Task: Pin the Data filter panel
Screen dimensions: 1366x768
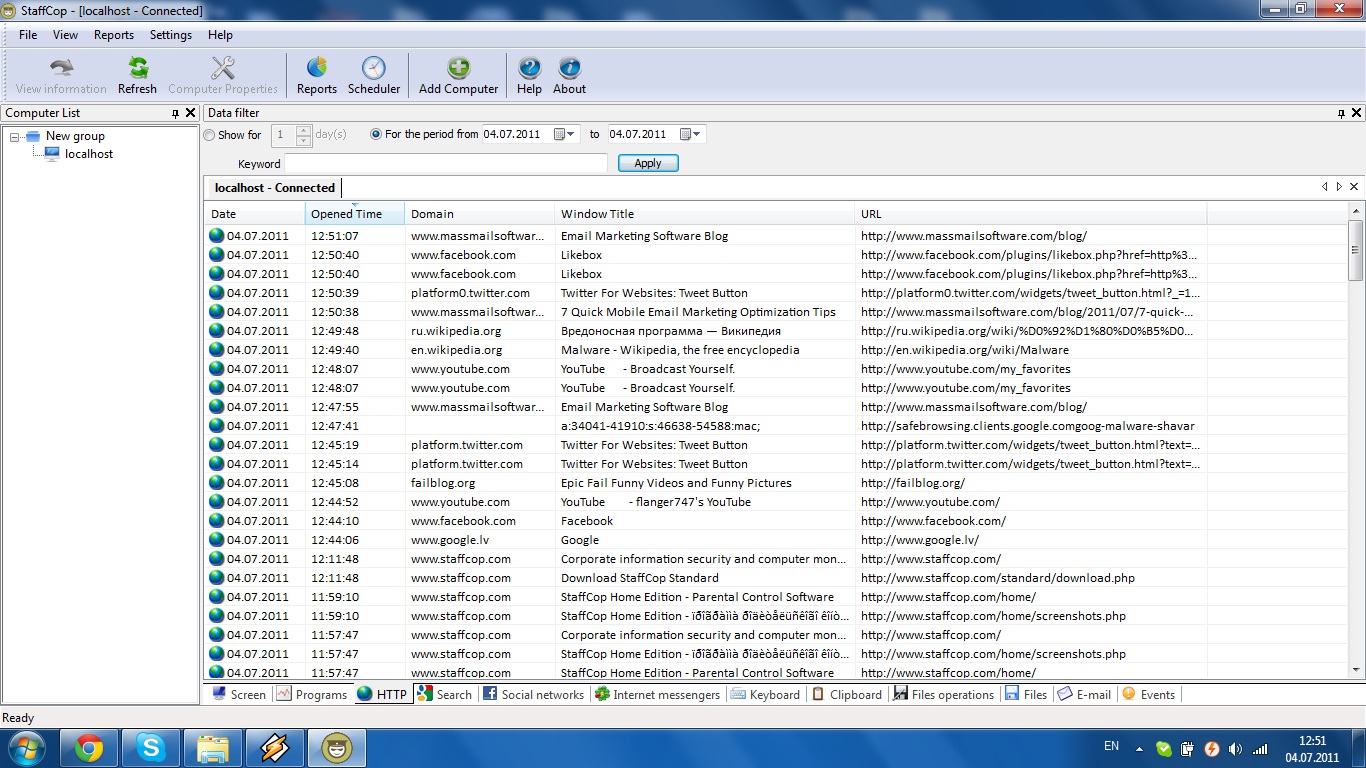Action: click(1342, 114)
